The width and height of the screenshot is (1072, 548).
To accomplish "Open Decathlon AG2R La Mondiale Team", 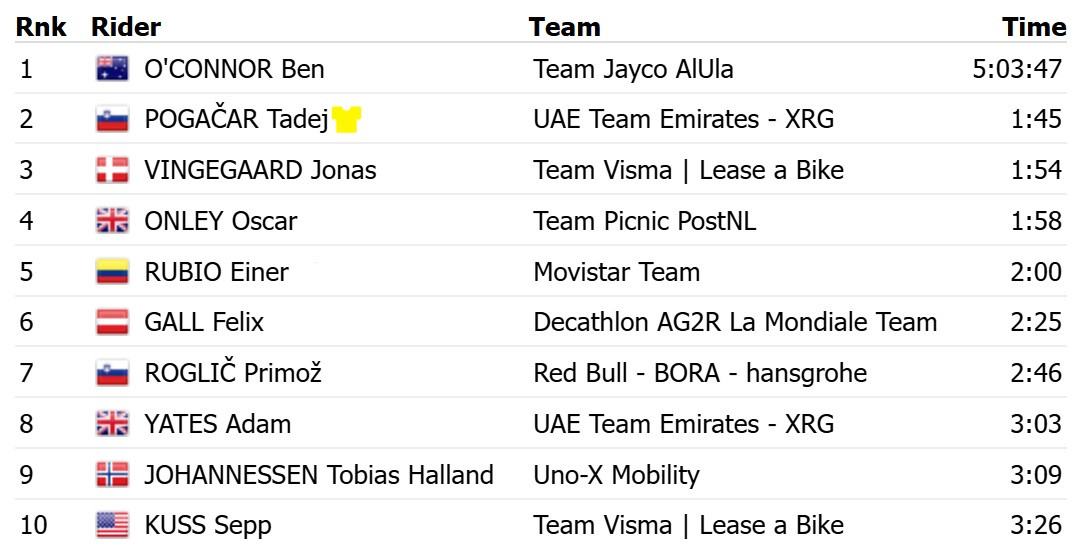I will (x=735, y=323).
